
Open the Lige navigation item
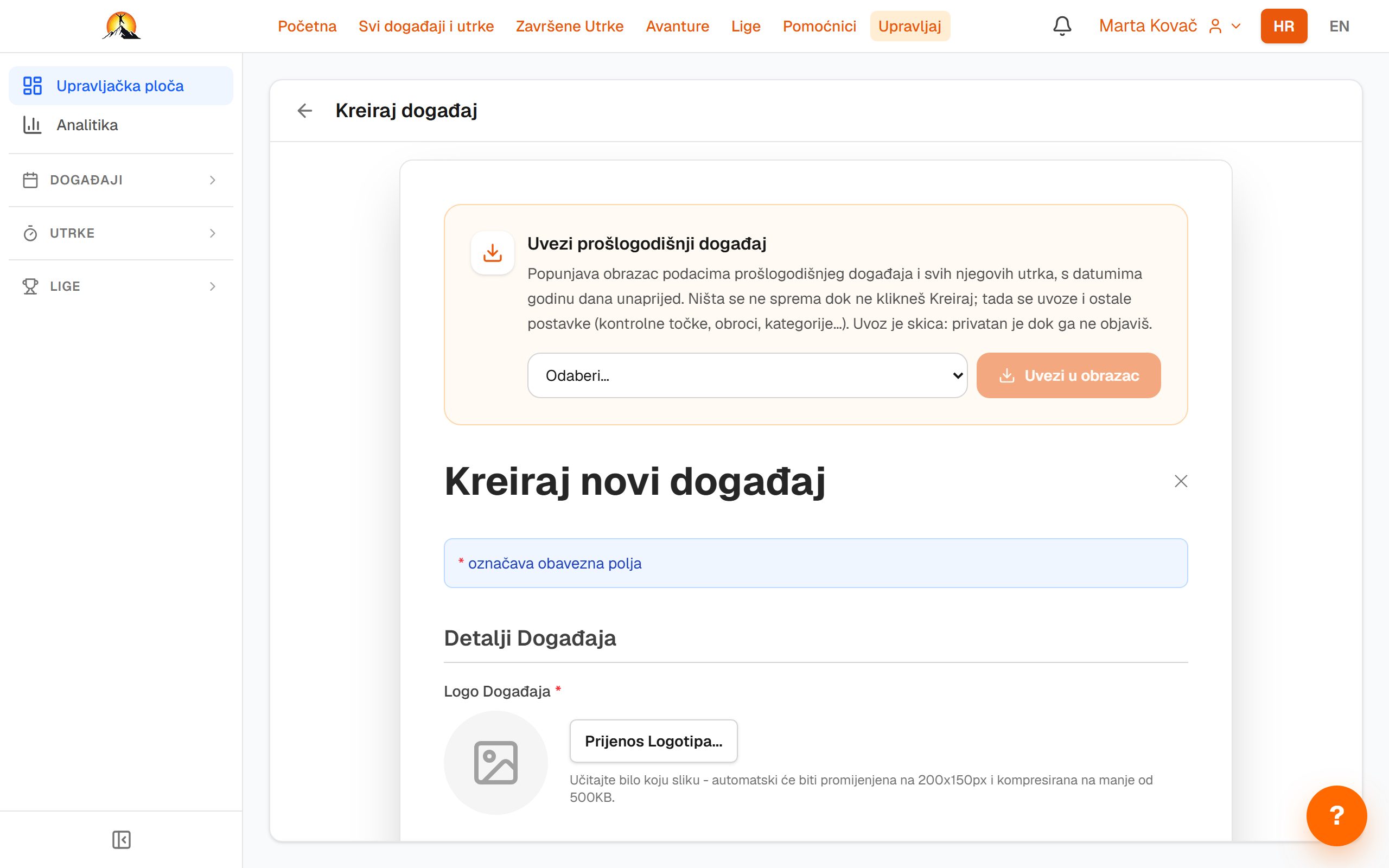click(x=746, y=26)
